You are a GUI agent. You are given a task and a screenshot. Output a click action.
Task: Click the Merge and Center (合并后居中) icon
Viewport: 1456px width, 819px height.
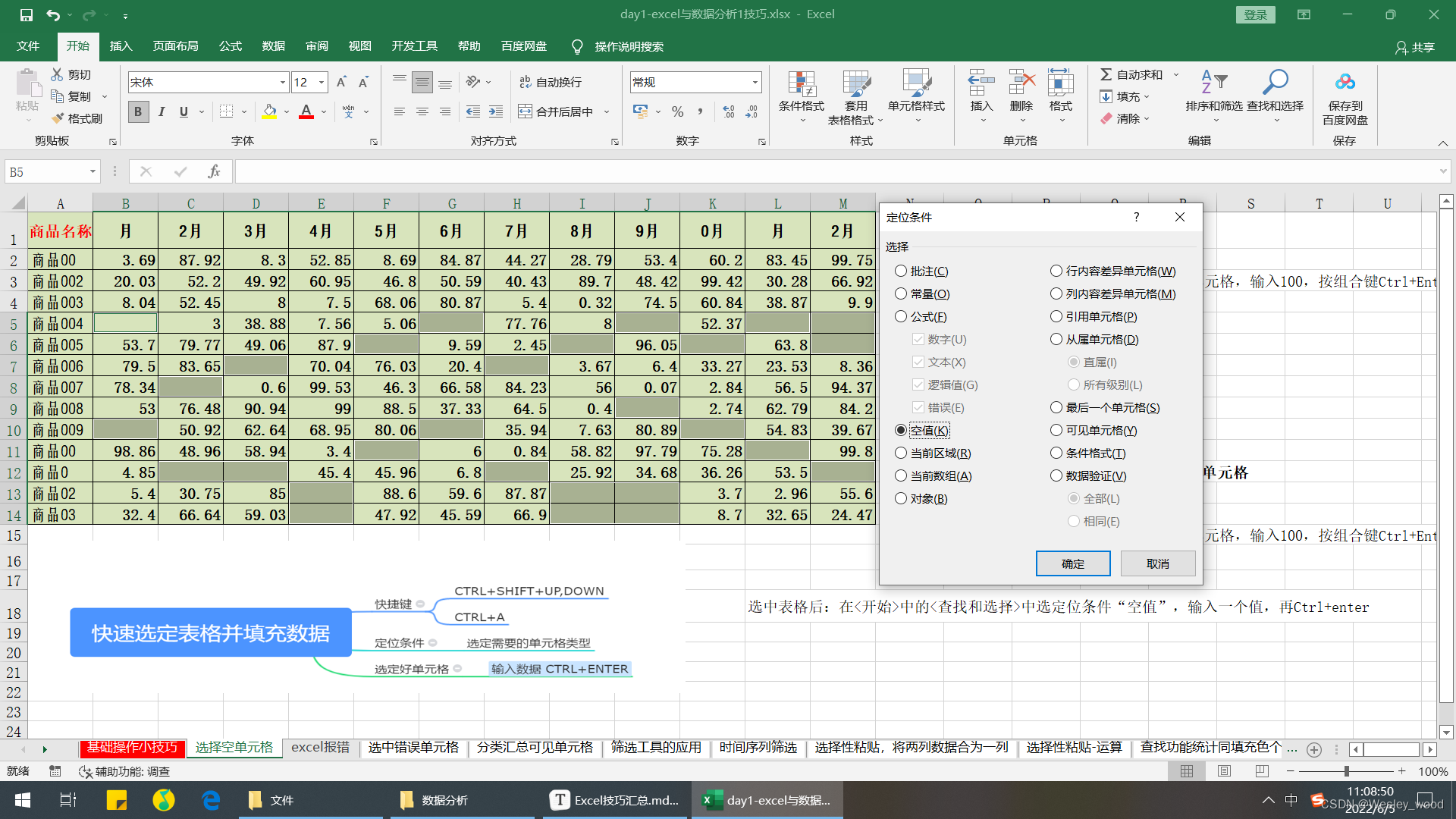(x=525, y=111)
